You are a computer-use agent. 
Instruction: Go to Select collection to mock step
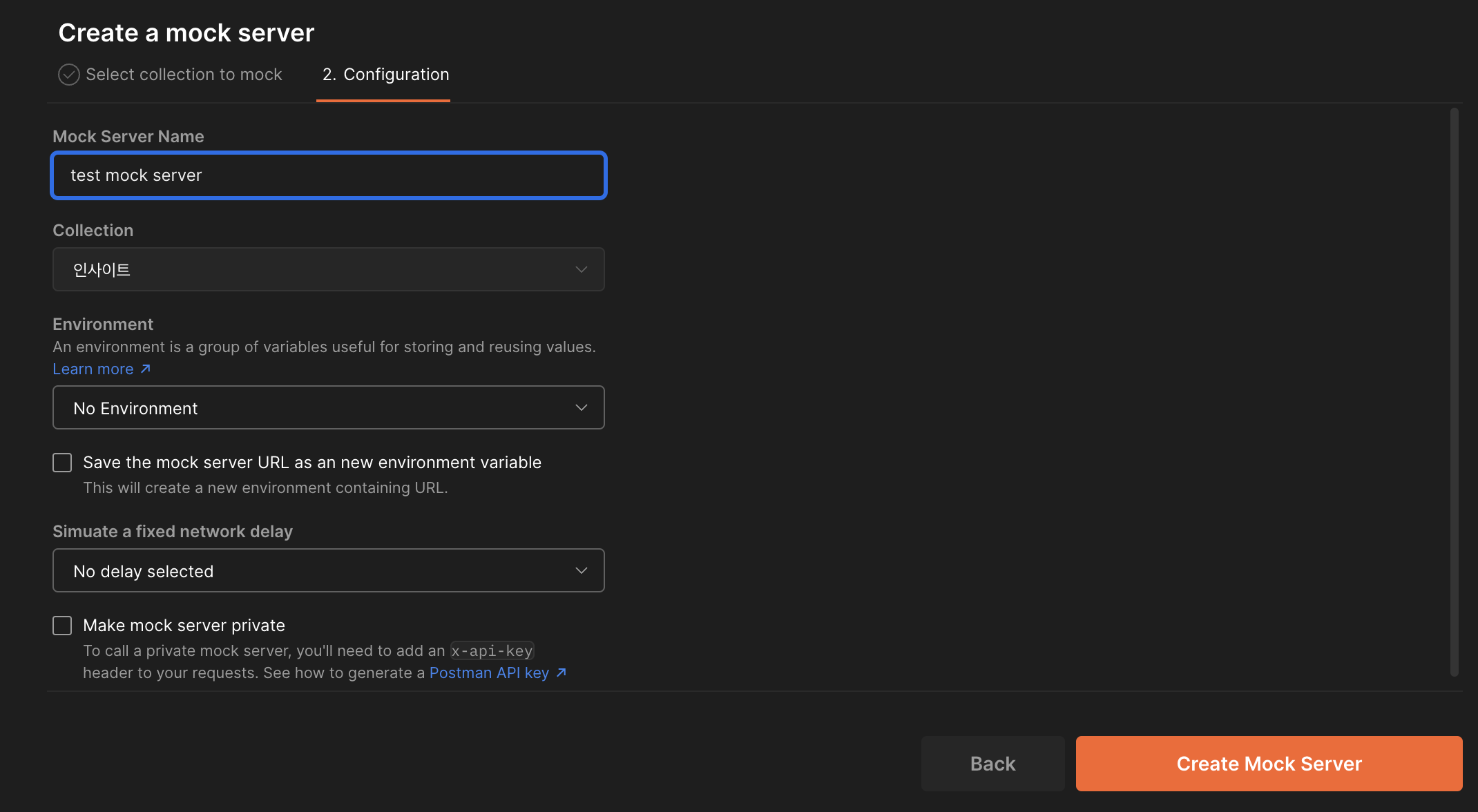tap(184, 75)
